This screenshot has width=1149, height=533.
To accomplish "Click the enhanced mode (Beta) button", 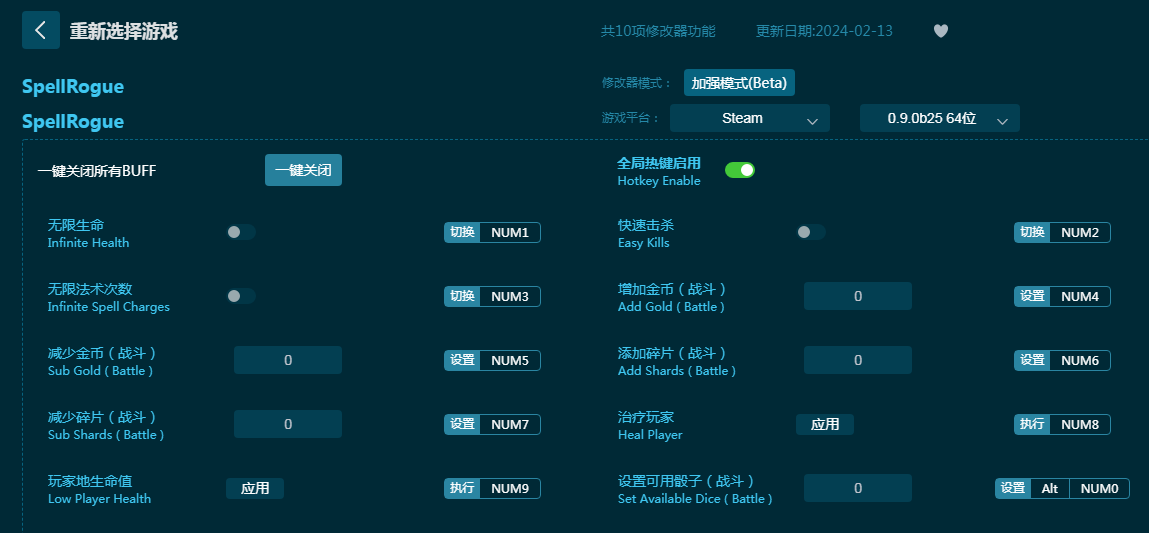I will [739, 83].
